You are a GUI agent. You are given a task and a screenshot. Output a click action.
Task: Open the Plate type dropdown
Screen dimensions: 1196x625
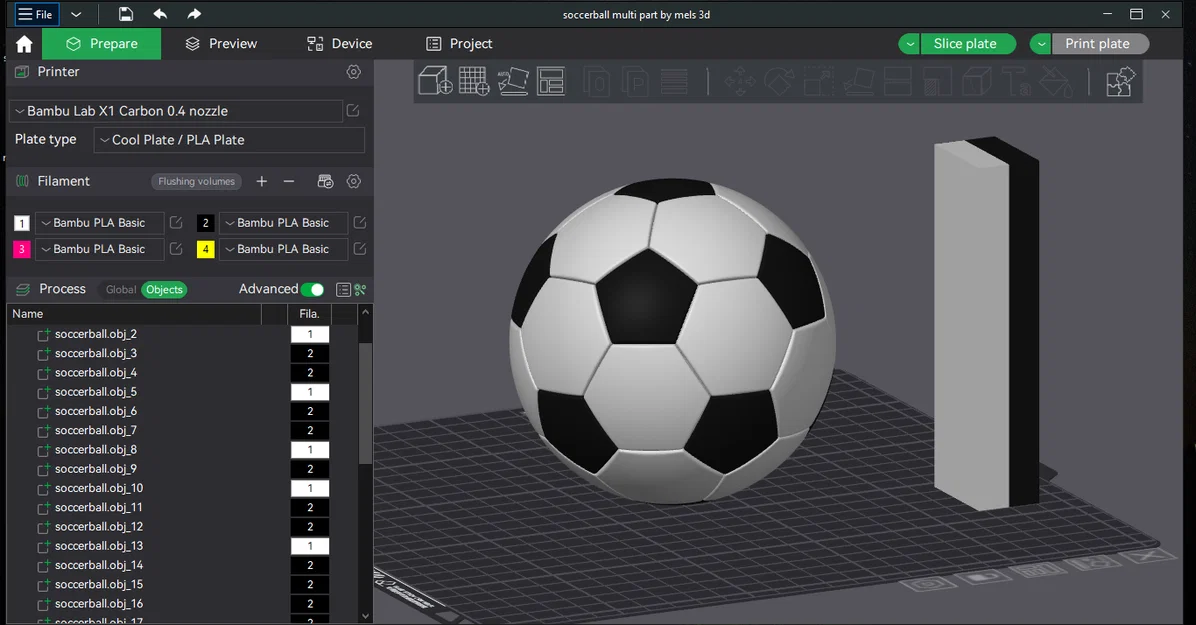[x=228, y=140]
